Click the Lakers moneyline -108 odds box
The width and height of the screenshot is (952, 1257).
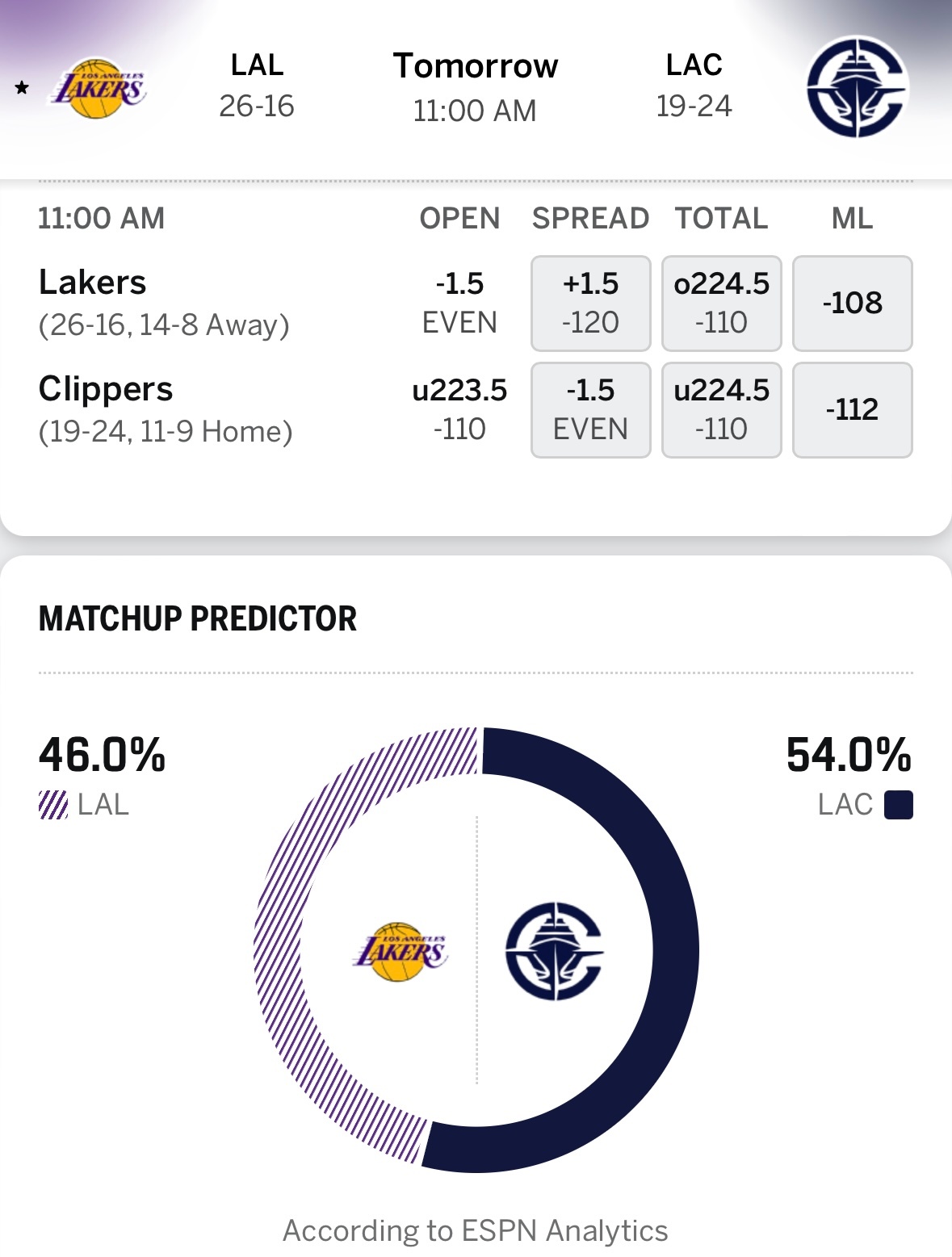pos(852,303)
